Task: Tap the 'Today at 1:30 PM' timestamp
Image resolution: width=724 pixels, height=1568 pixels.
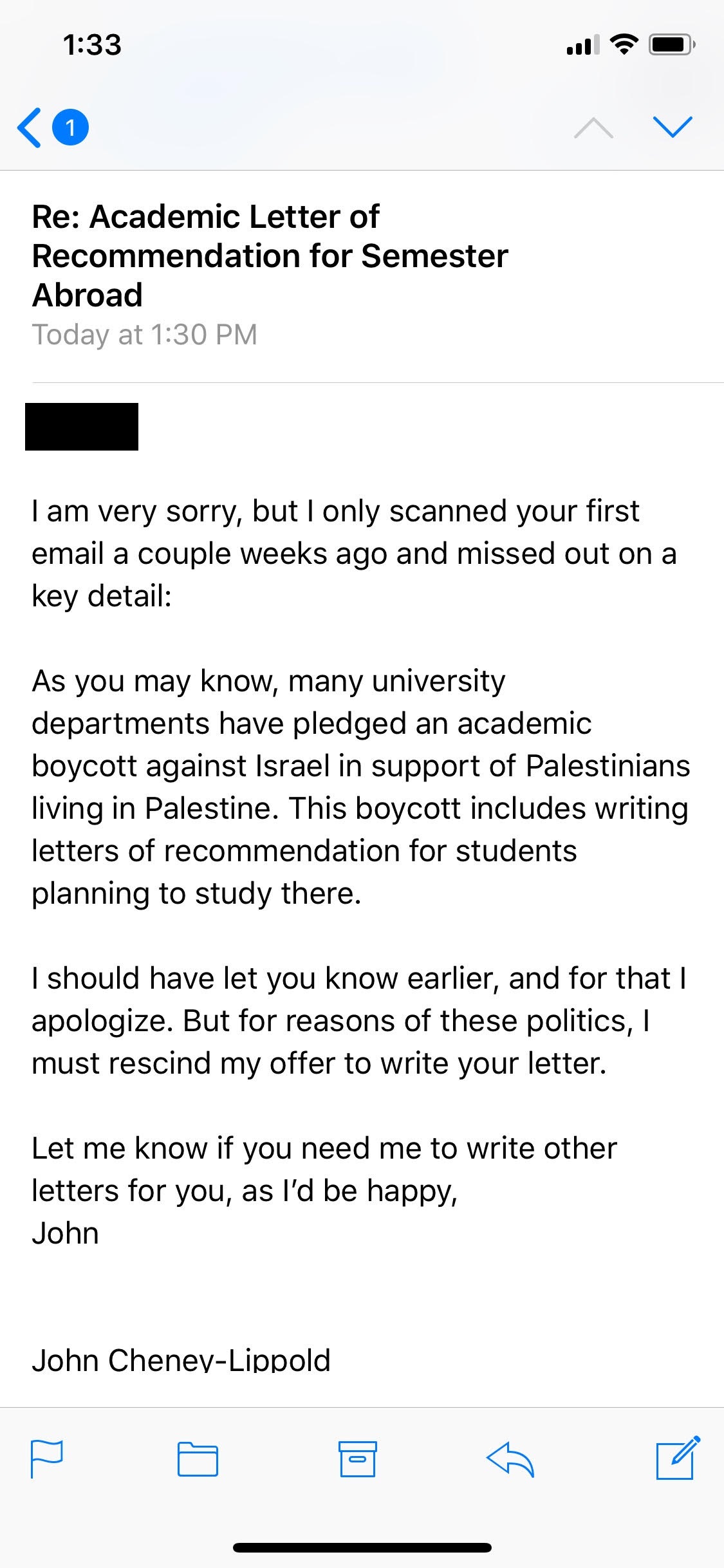Action: tap(145, 335)
